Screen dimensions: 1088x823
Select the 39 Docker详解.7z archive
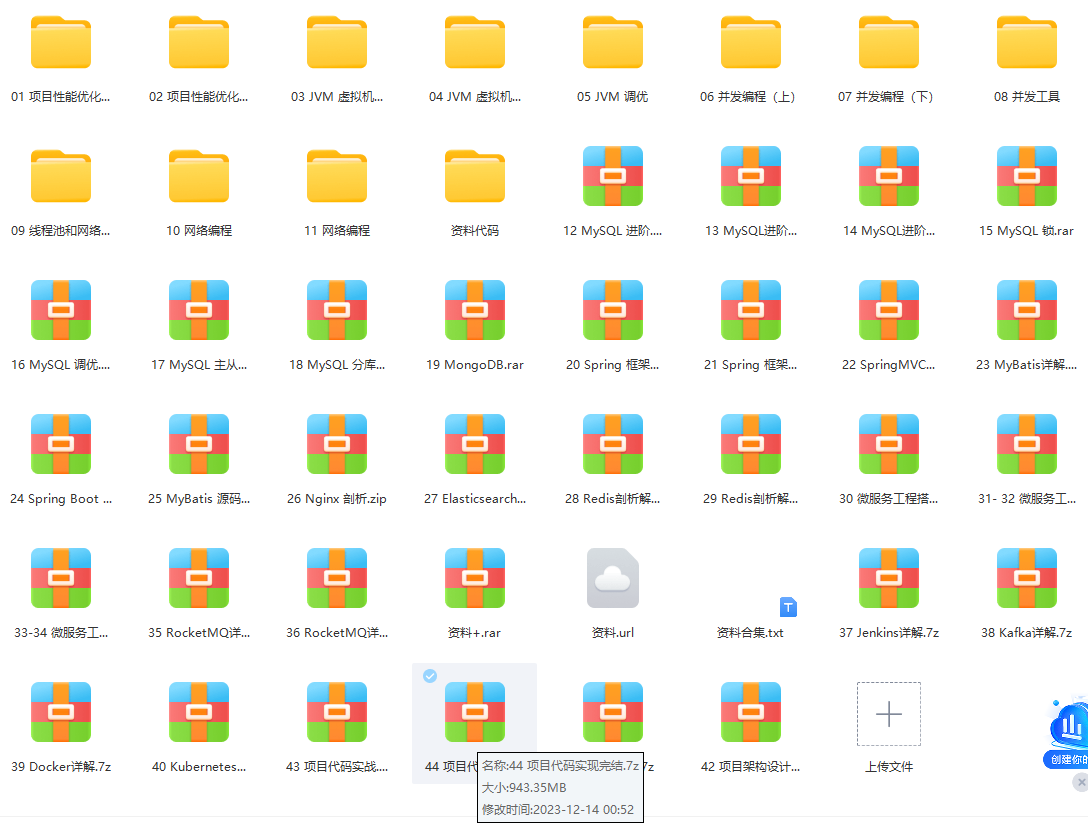click(x=60, y=713)
